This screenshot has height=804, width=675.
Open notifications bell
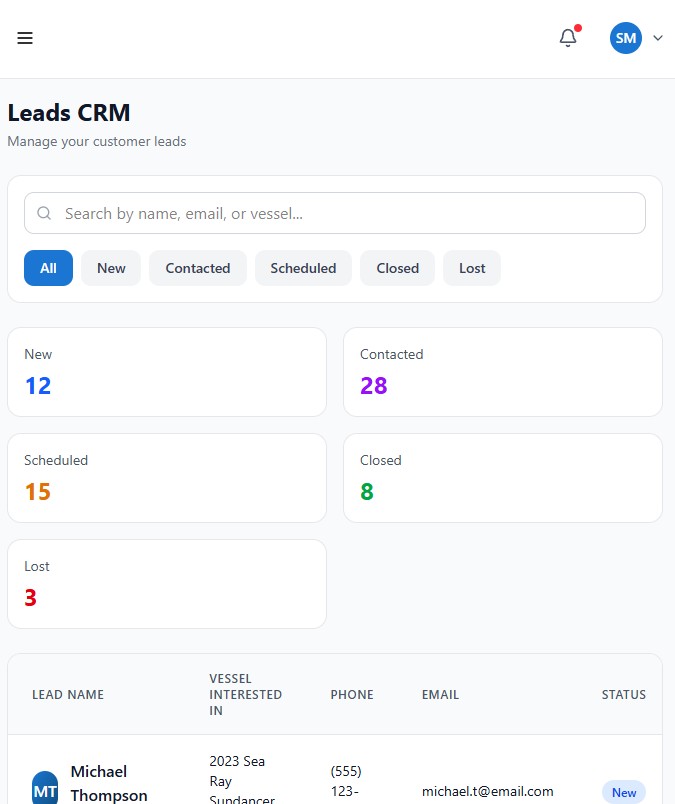click(x=568, y=38)
